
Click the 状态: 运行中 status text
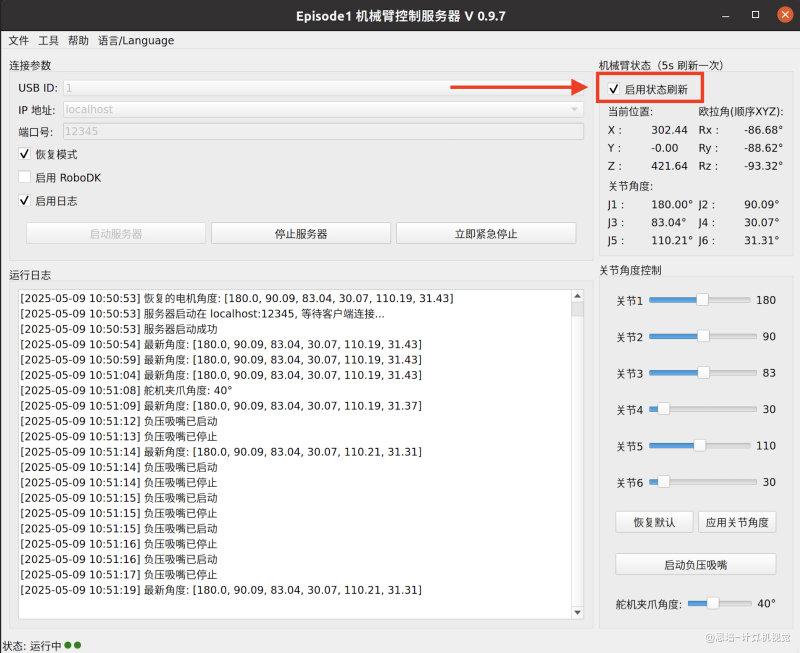[x=32, y=646]
